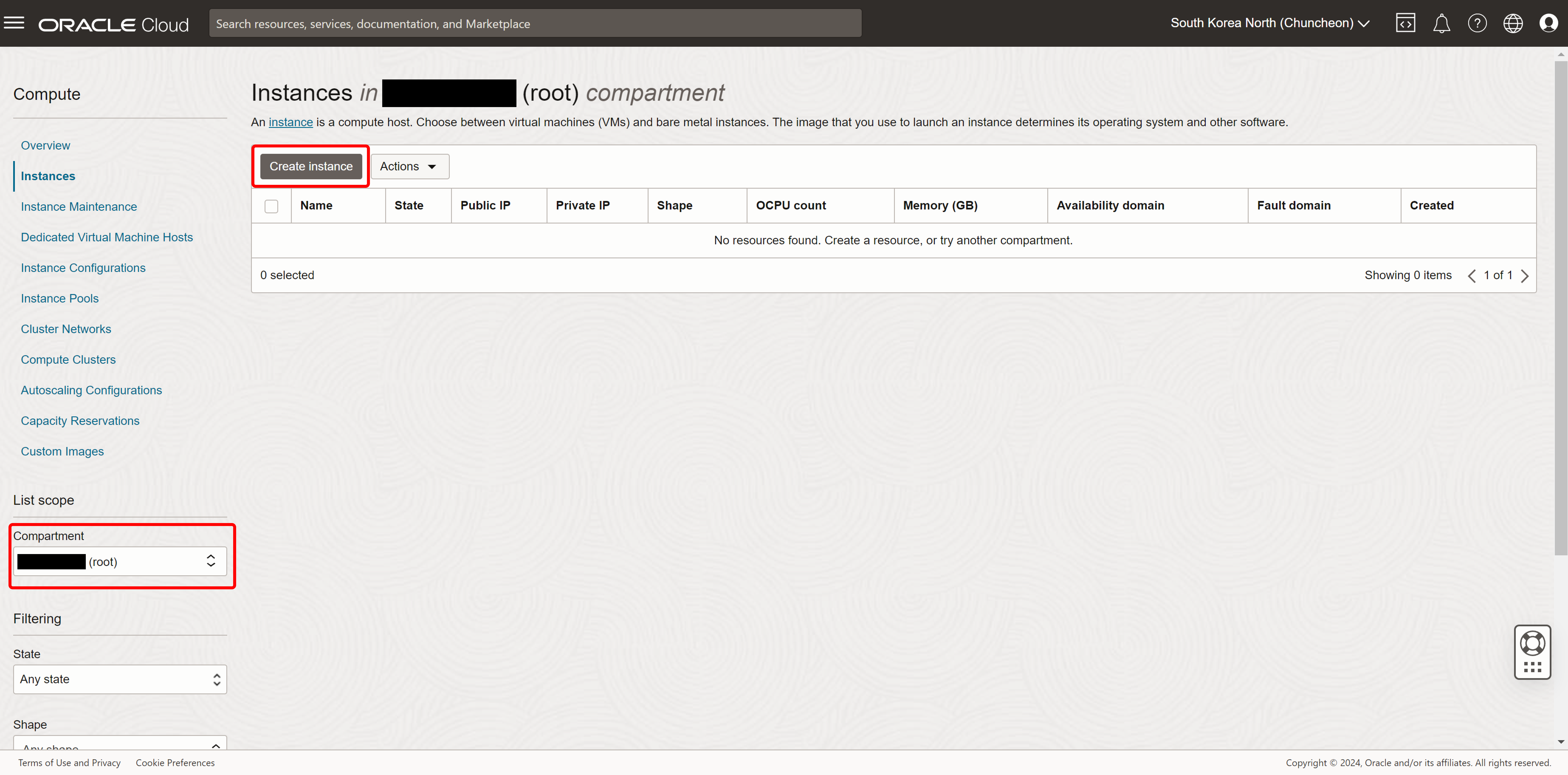Go to previous page arrow in pagination
Image resolution: width=1568 pixels, height=775 pixels.
tap(1472, 276)
